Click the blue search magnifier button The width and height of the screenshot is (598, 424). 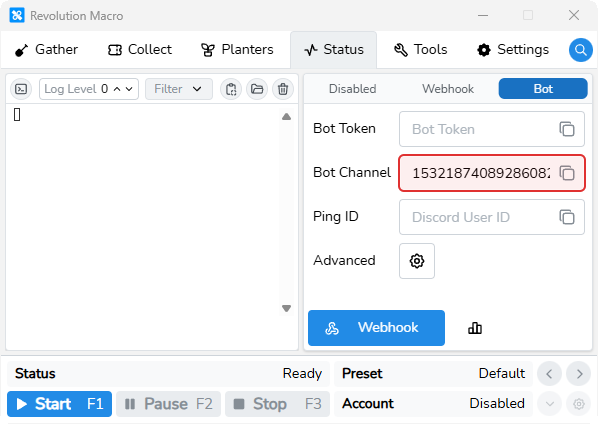[580, 50]
